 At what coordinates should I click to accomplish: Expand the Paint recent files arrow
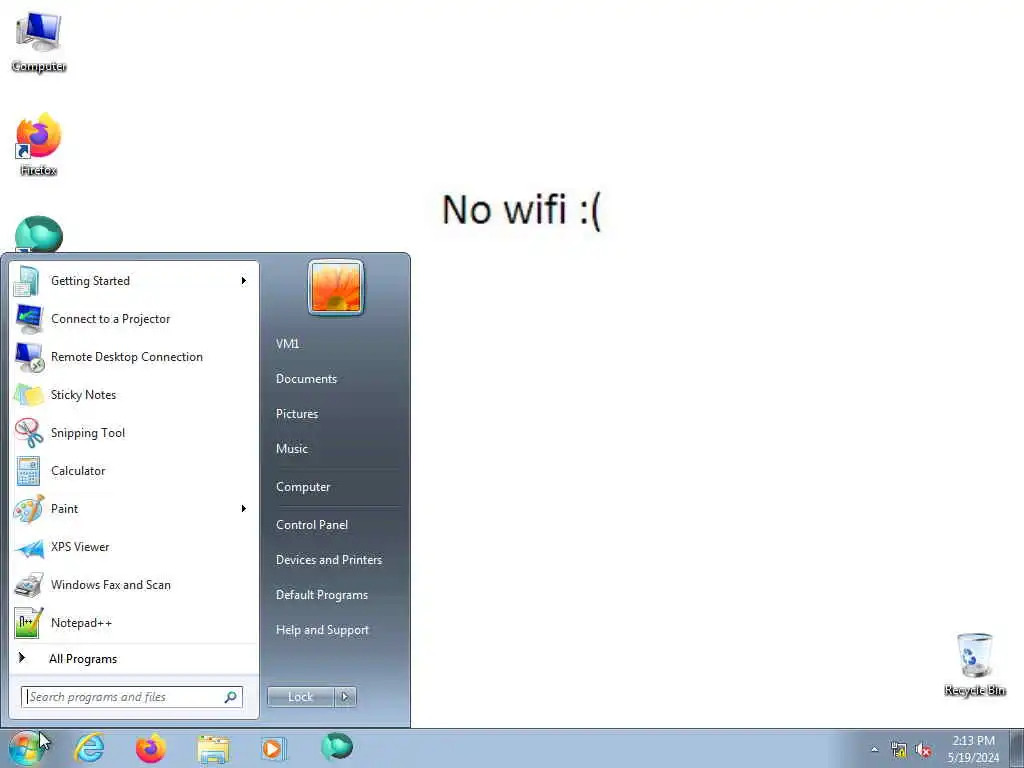(244, 509)
